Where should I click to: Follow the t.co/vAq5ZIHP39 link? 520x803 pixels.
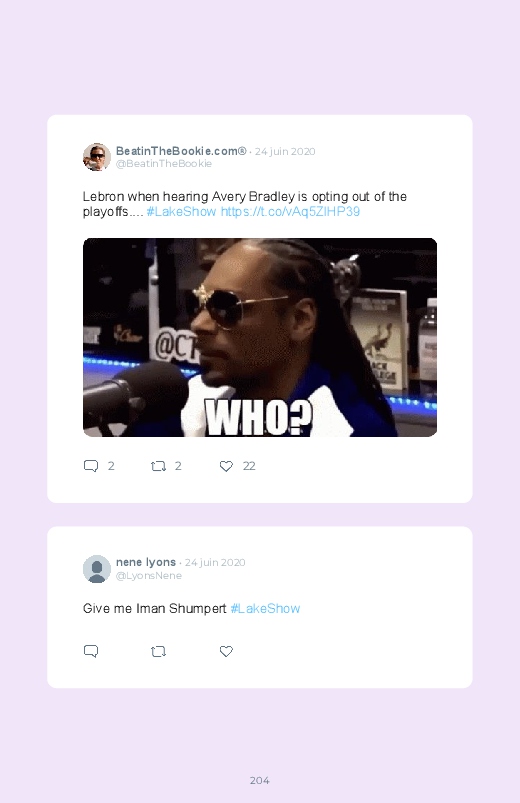pyautogui.click(x=290, y=212)
